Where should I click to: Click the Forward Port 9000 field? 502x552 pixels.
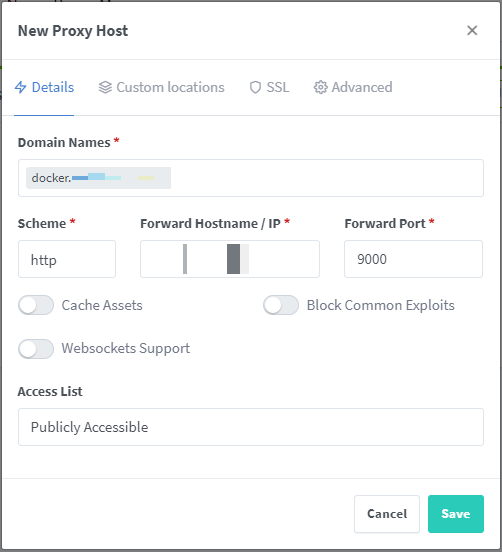(413, 259)
